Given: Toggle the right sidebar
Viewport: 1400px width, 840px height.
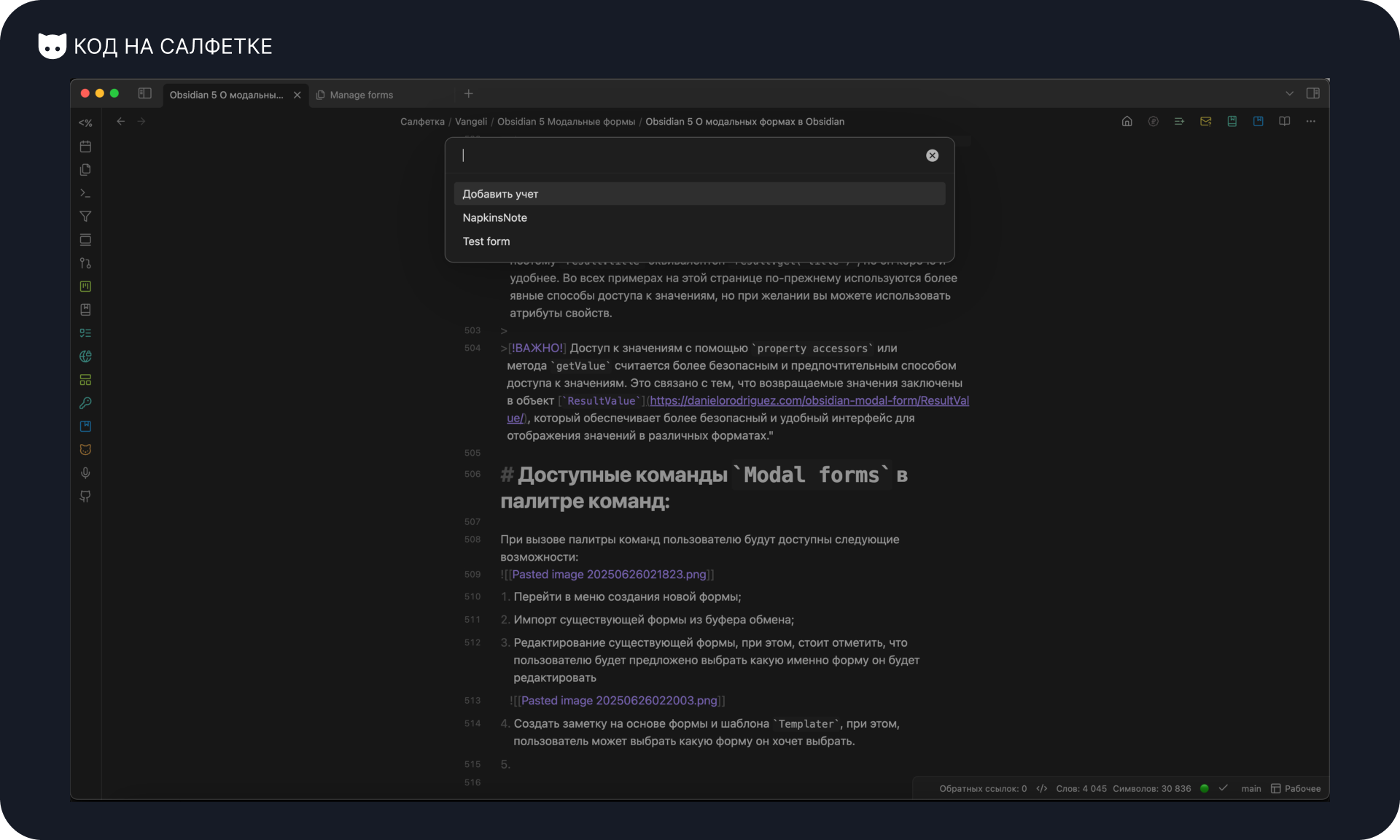Looking at the screenshot, I should coord(1312,93).
